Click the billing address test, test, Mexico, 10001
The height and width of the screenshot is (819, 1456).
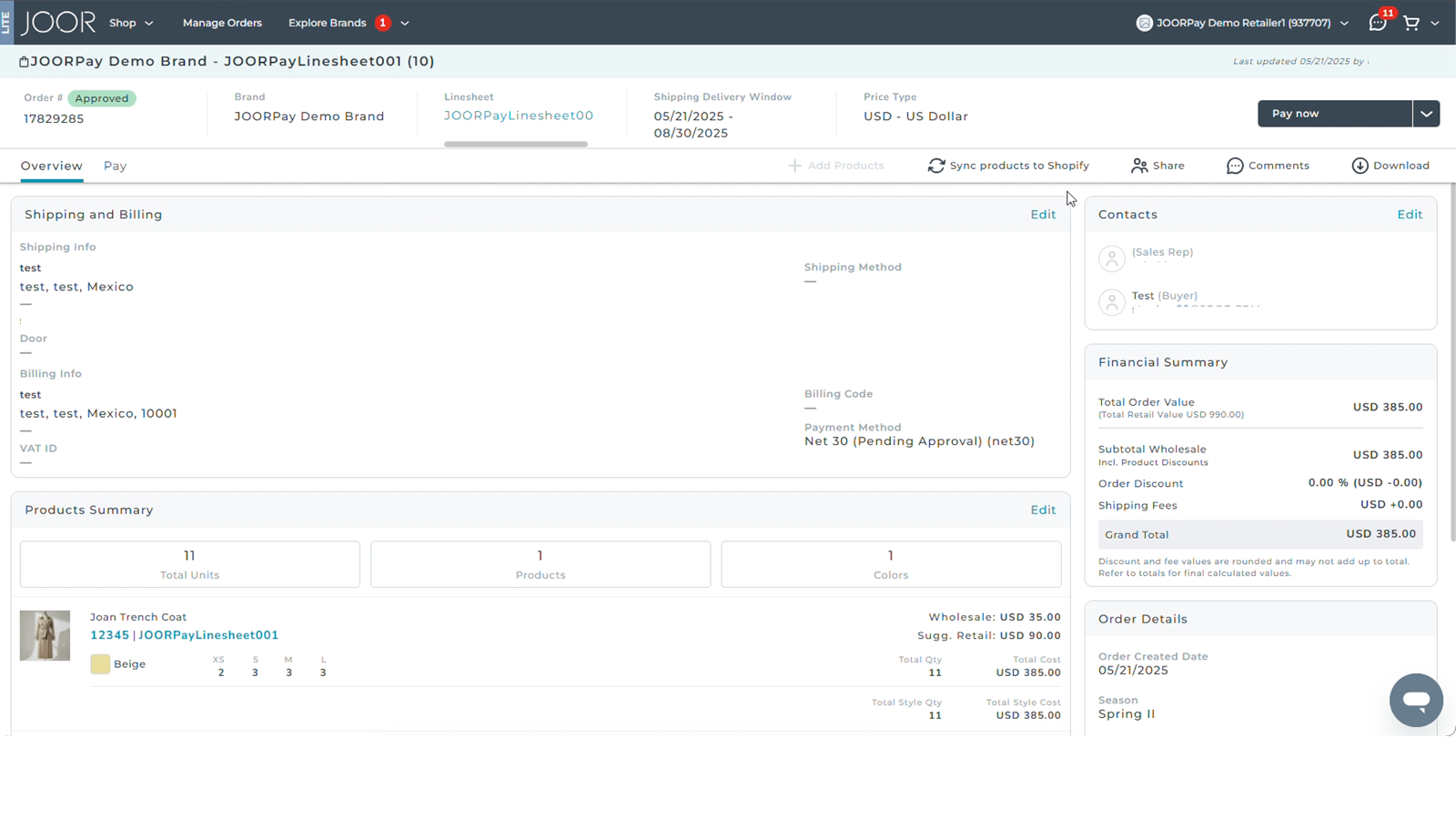click(x=98, y=413)
